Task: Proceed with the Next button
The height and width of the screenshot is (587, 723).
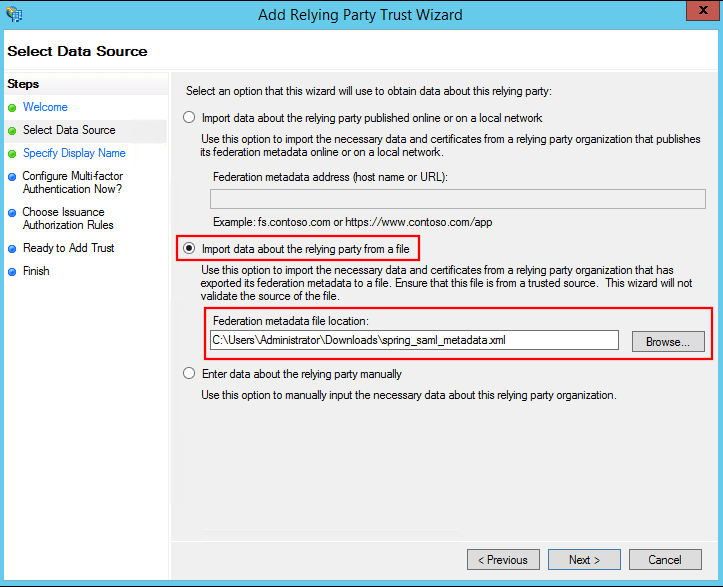Action: 584,559
